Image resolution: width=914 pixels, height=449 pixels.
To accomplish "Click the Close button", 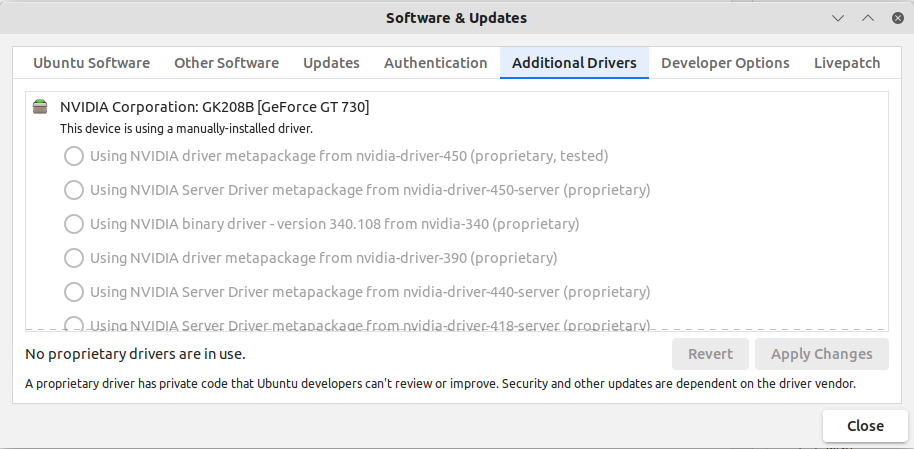I will (865, 426).
